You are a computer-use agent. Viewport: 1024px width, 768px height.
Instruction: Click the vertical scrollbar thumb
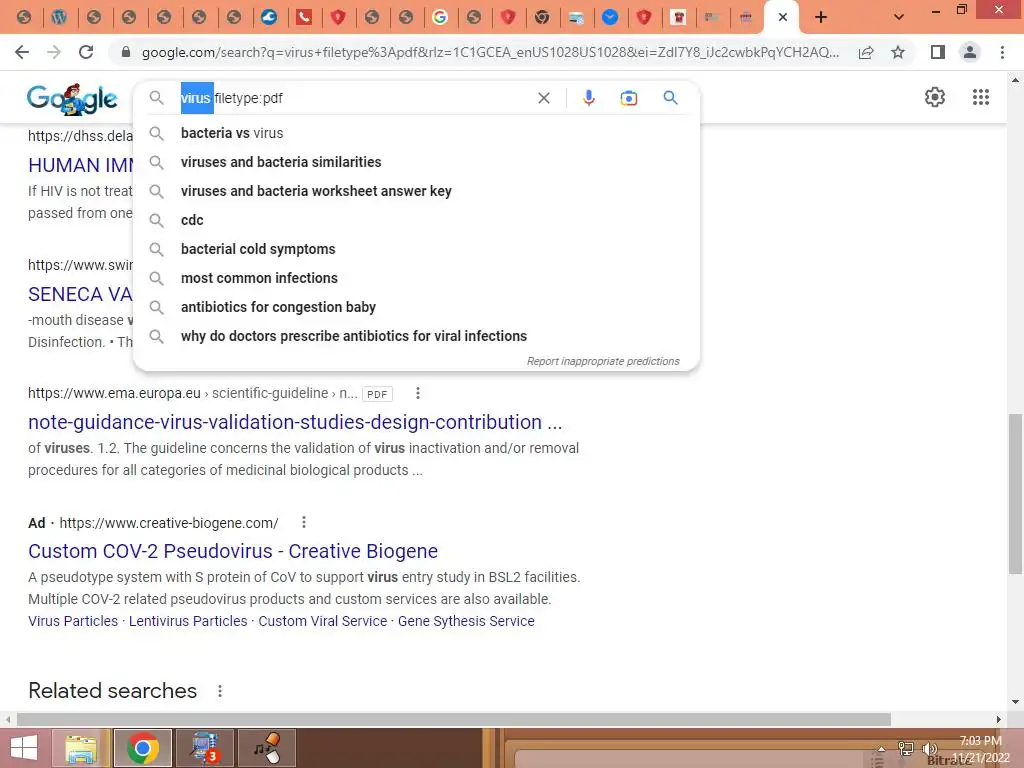pyautogui.click(x=1015, y=494)
